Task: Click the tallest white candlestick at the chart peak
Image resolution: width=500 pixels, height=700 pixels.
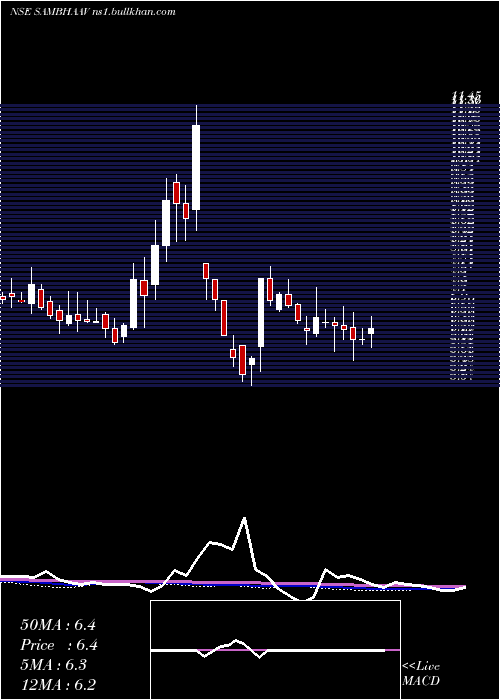Action: (x=196, y=167)
